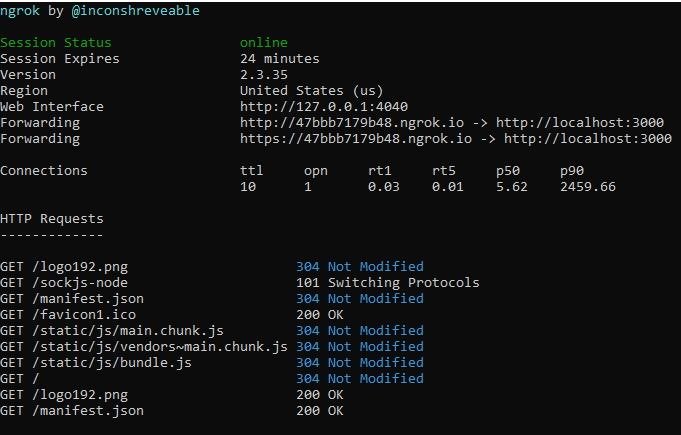Click the 2459.66 p90 value
Screen dimensions: 681x435
(x=588, y=187)
